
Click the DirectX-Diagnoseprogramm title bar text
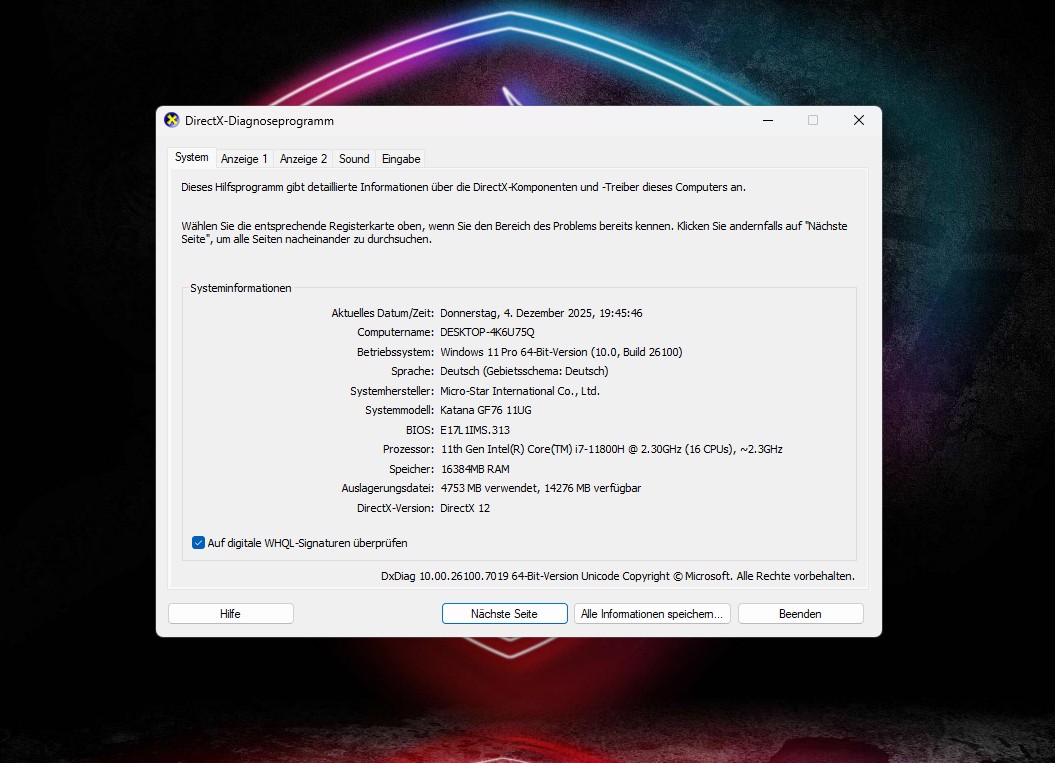(259, 121)
